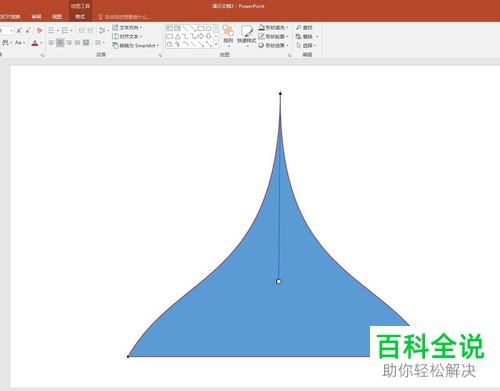The image size is (500, 391).
Task: Open text direction dropdown
Action: point(127,28)
